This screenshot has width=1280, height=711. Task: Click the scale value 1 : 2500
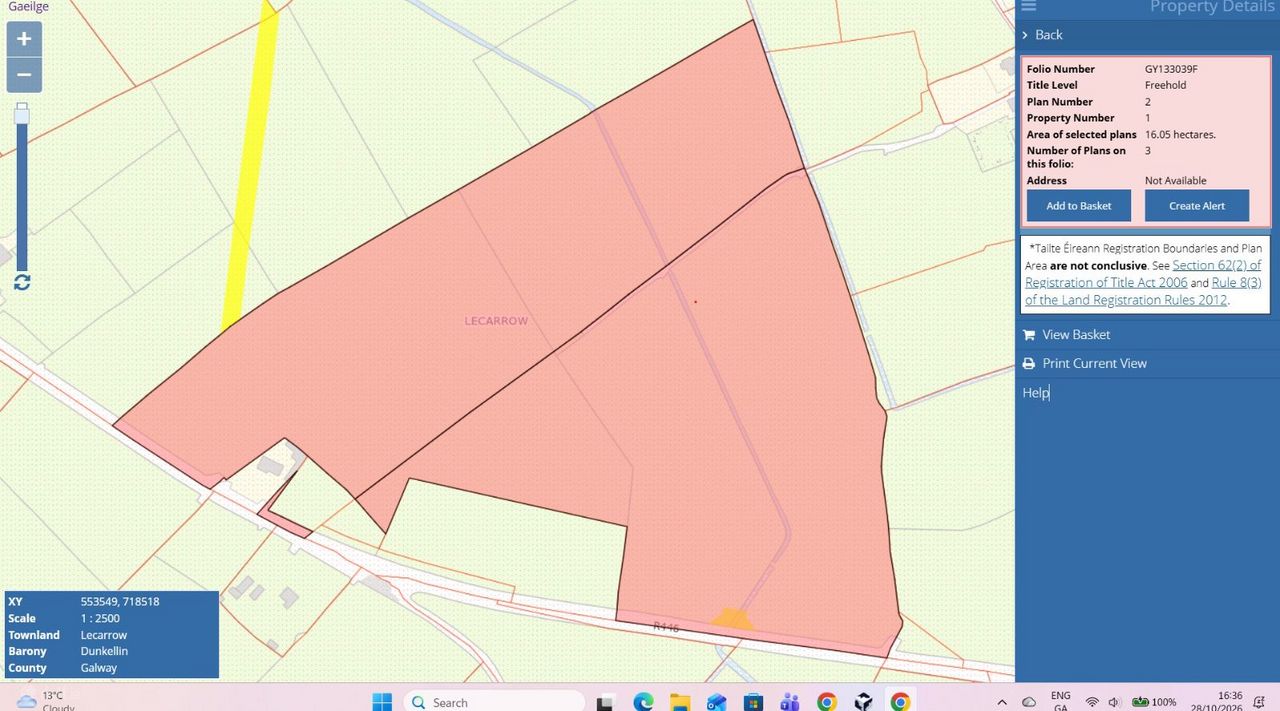[101, 619]
